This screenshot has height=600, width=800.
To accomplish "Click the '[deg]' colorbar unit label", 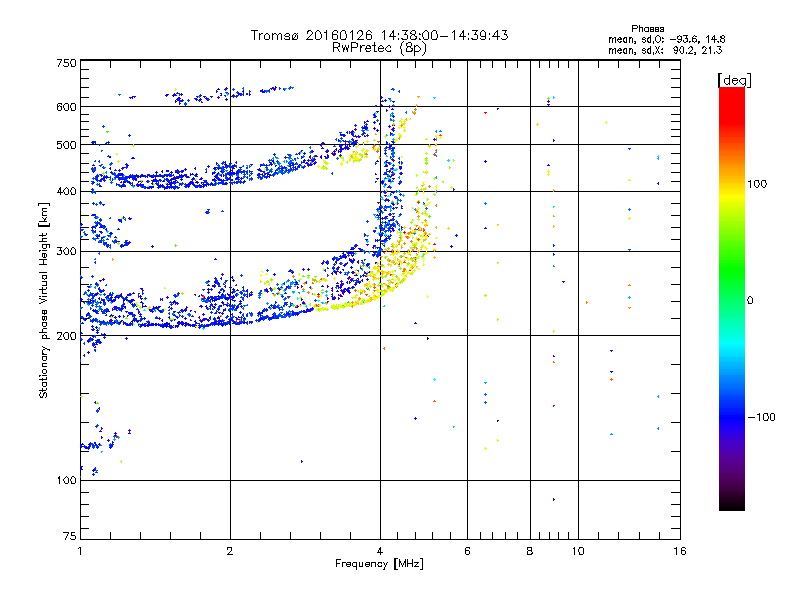I will point(734,80).
